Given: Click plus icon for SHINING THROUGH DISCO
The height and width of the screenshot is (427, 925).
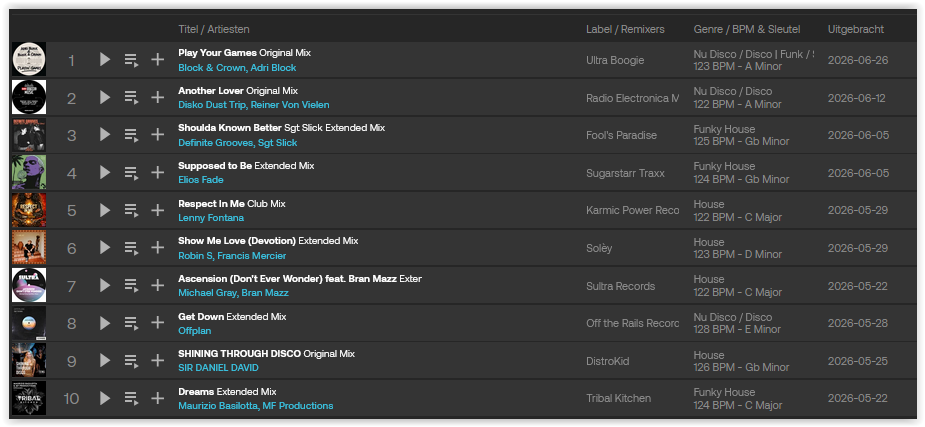Looking at the screenshot, I should click(x=158, y=360).
